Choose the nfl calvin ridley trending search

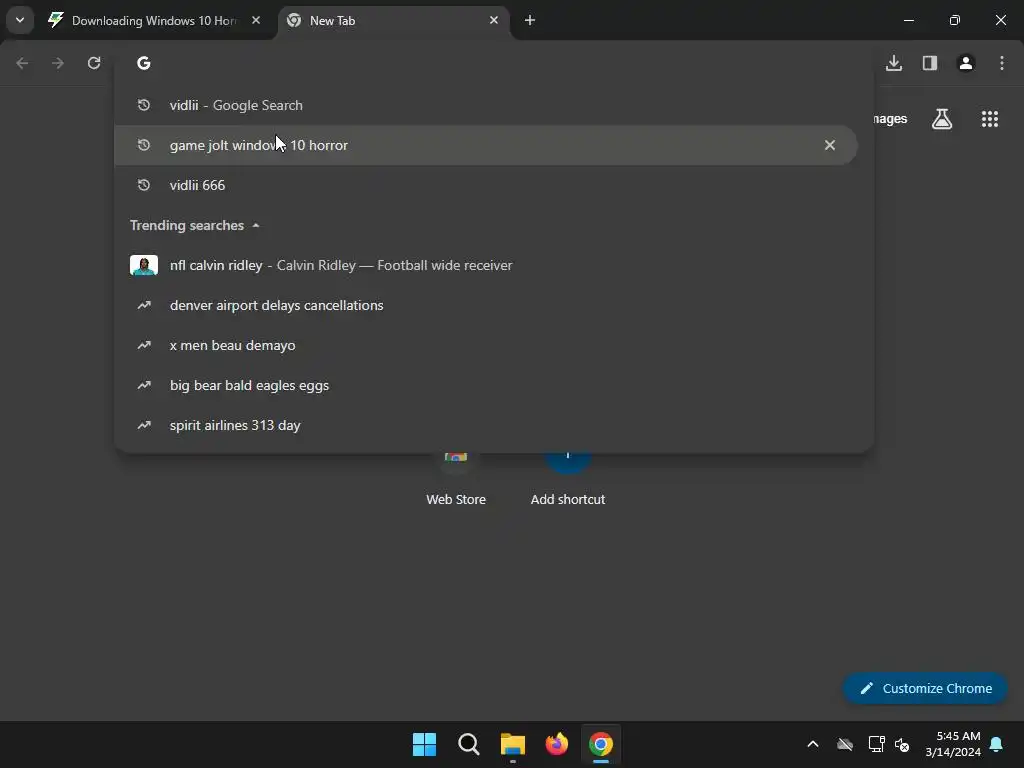coord(486,265)
